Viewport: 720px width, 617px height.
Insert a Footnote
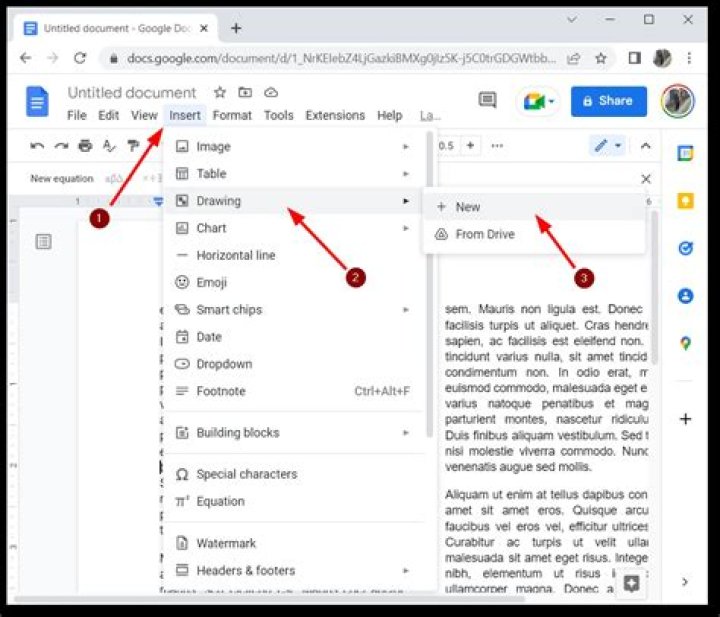click(294, 391)
